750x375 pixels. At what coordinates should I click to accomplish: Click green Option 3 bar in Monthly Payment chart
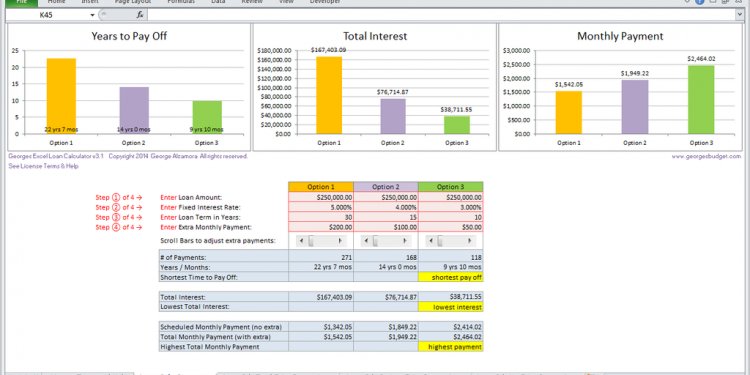701,99
